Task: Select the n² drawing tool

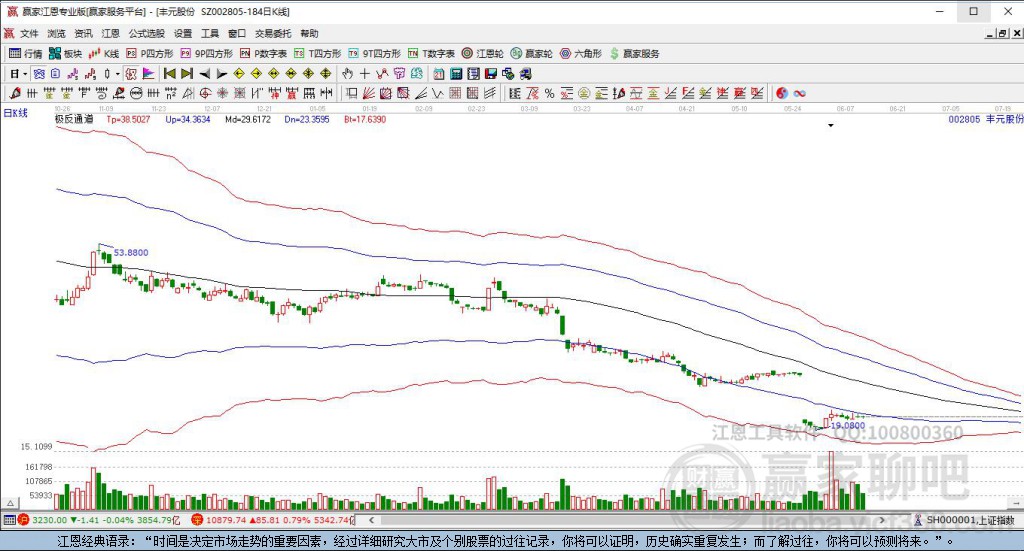Action: tap(170, 93)
